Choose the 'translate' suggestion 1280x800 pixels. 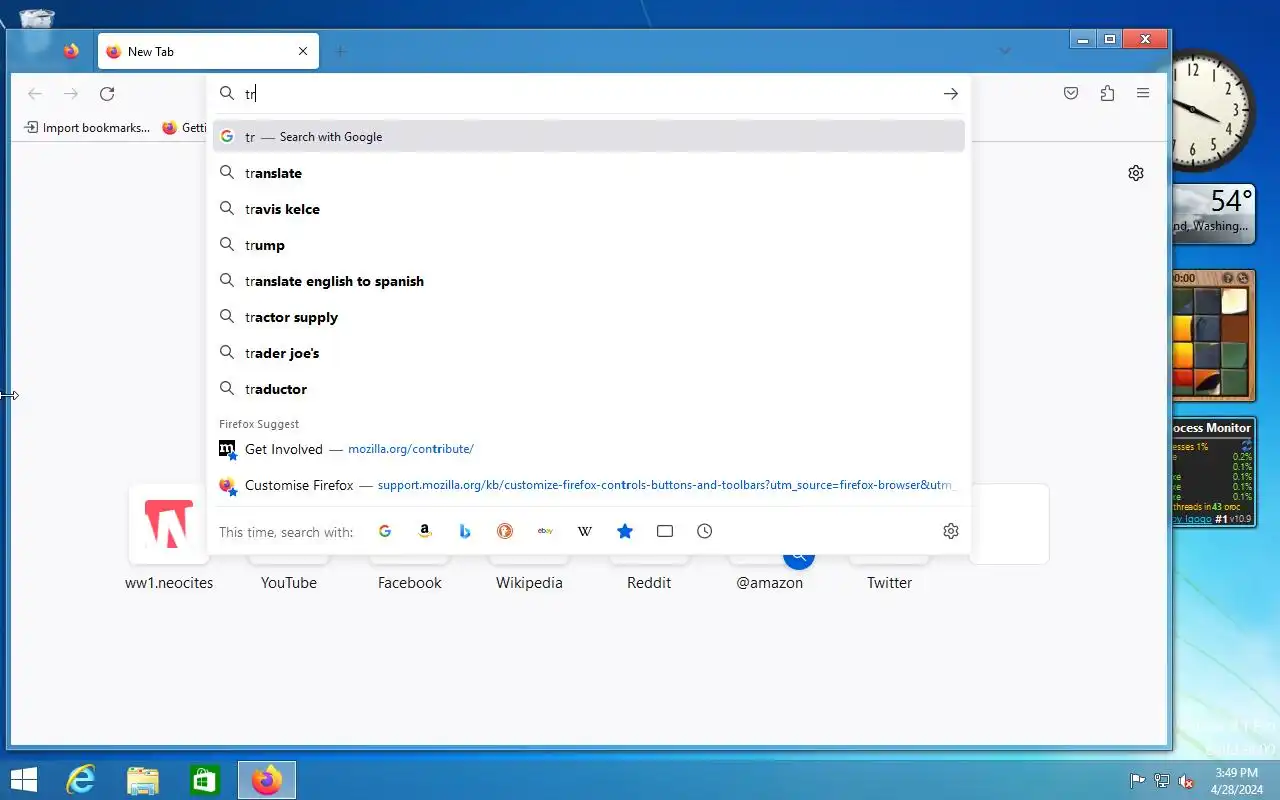pos(588,173)
